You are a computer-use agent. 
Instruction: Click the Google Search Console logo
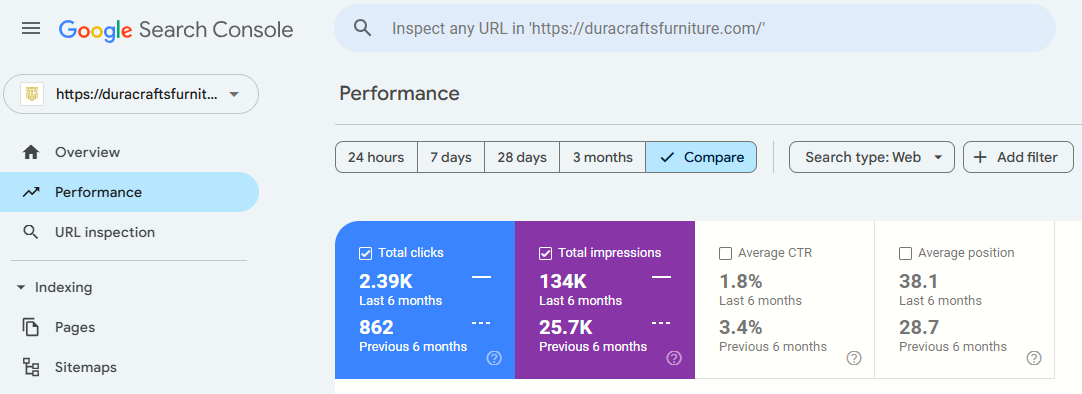tap(176, 30)
